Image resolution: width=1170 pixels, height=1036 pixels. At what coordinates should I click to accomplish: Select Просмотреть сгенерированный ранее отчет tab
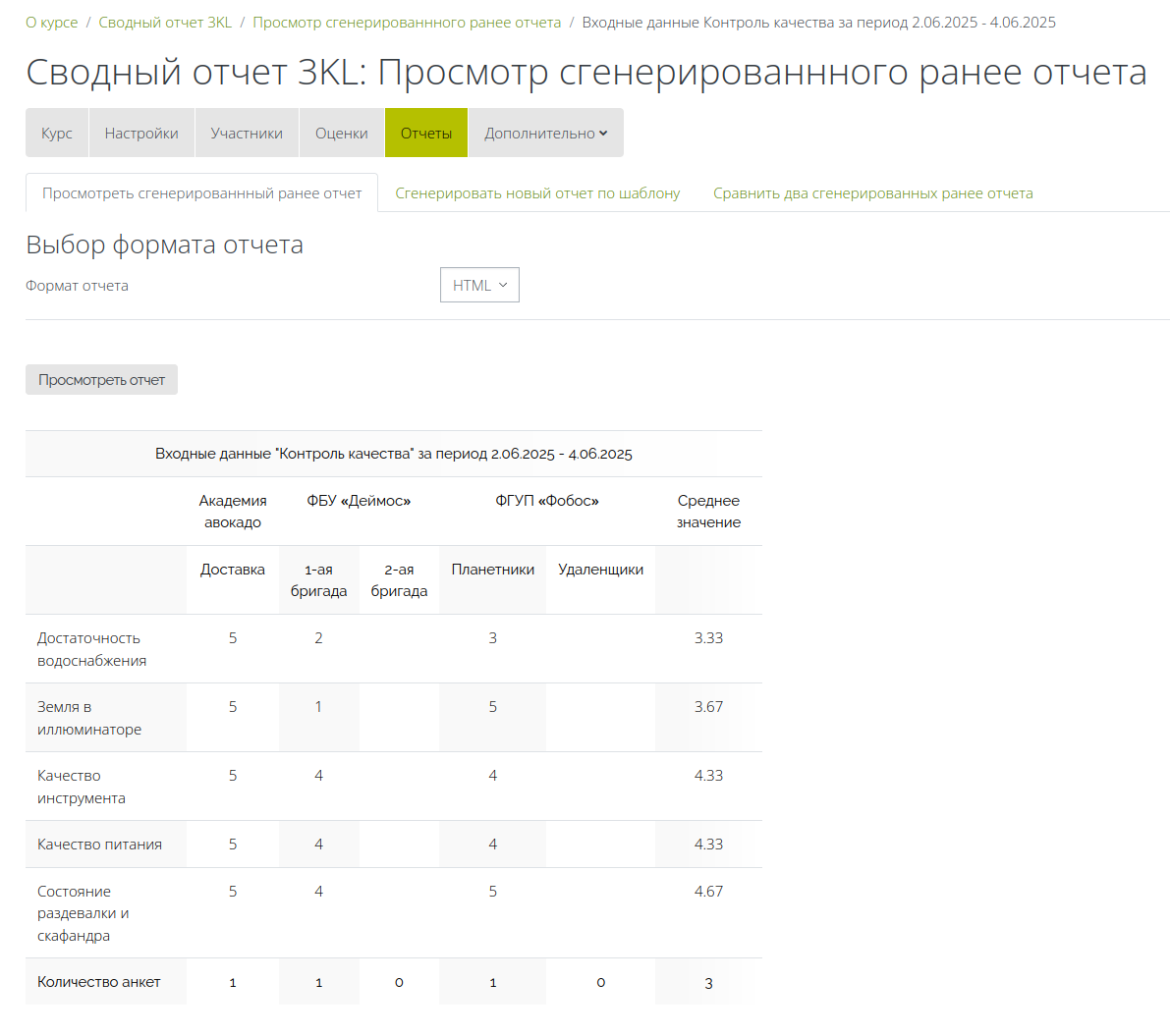point(201,193)
